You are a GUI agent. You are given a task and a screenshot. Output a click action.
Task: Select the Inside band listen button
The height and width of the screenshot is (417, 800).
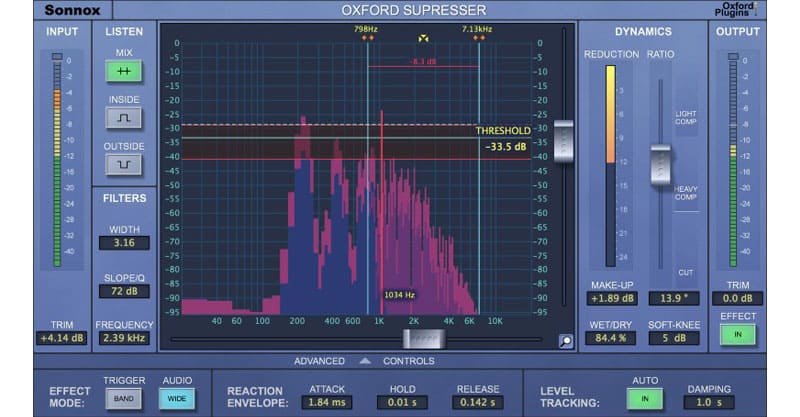125,117
